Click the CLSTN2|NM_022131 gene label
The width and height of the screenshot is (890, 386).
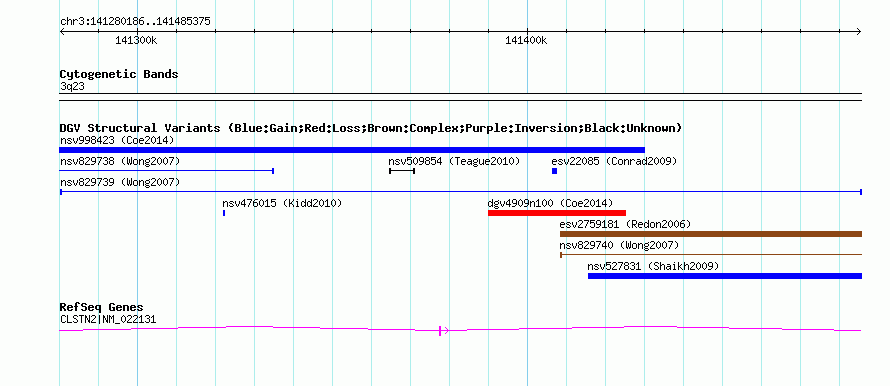point(108,320)
